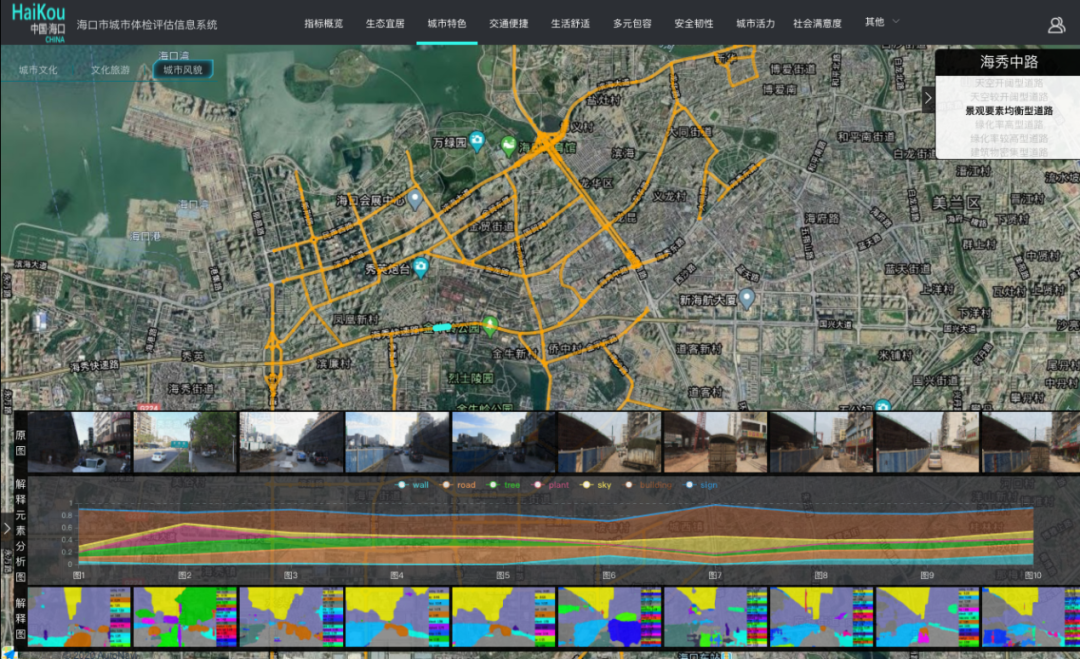Click the 图5 label on chart axis
The height and width of the screenshot is (659, 1080).
click(503, 575)
